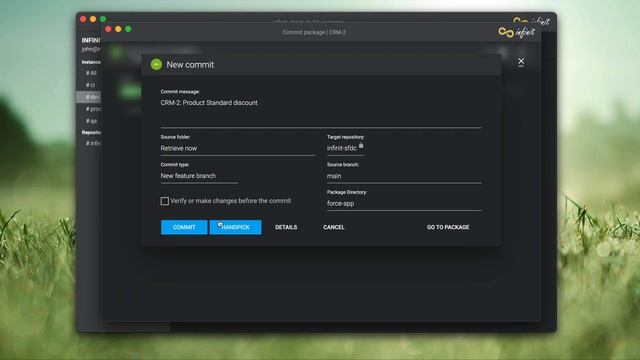Click the Package Directory field
640x360 pixels.
coord(404,204)
